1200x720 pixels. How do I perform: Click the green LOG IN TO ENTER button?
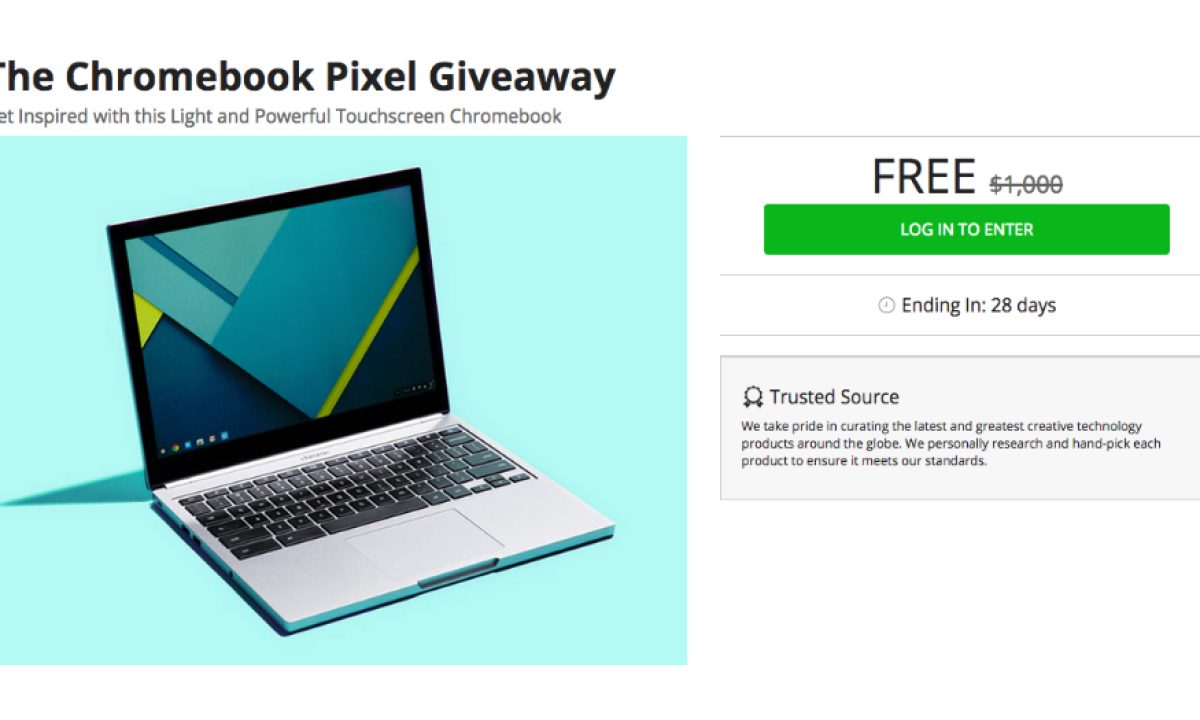966,229
